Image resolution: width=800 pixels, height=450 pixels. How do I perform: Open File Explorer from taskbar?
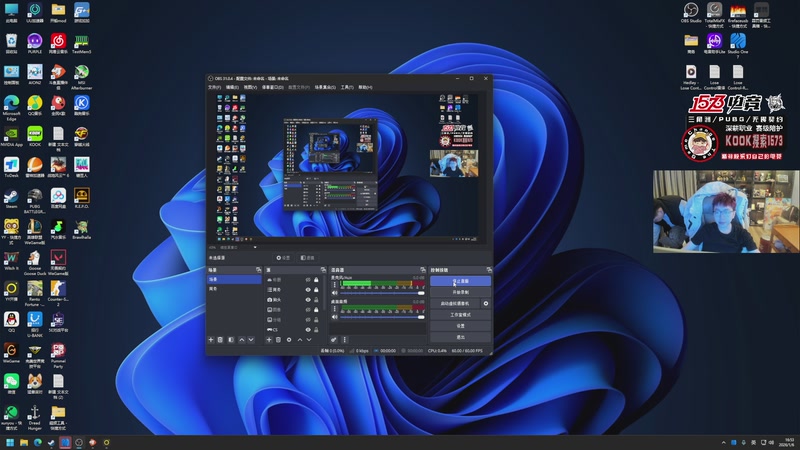23,442
